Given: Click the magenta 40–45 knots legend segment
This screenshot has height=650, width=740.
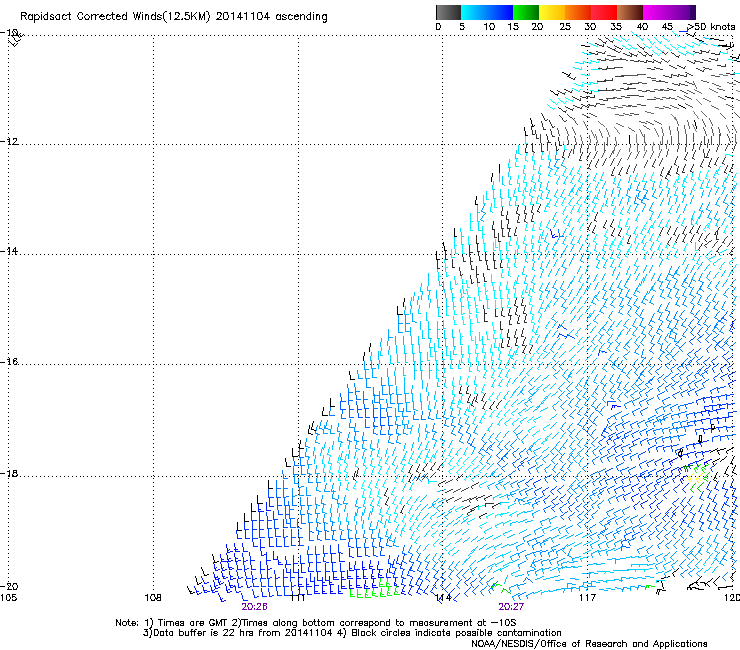Looking at the screenshot, I should click(656, 12).
